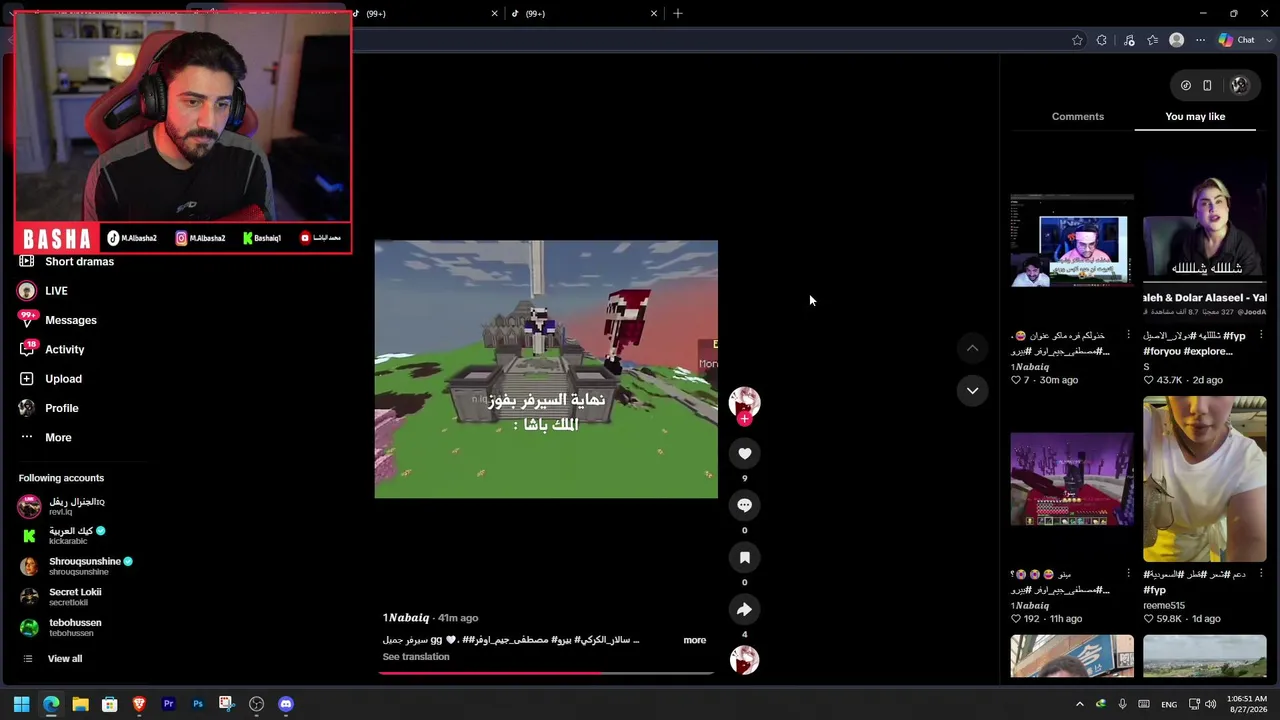1280x720 pixels.
Task: Click See translation under the caption
Action: (x=416, y=657)
